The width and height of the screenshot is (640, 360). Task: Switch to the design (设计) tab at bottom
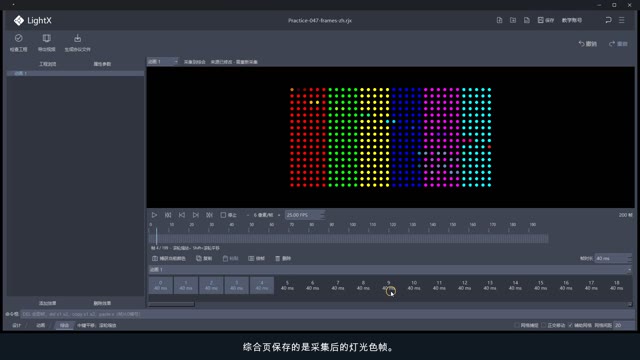coord(17,325)
